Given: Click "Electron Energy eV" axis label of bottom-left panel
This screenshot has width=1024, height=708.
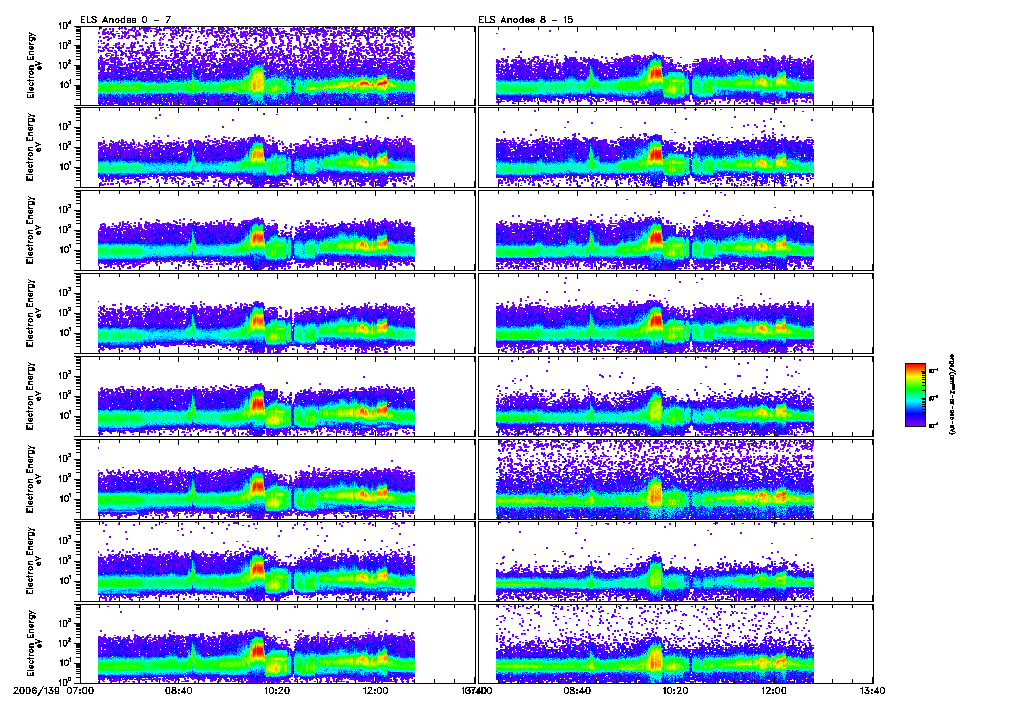Looking at the screenshot, I should click(34, 643).
